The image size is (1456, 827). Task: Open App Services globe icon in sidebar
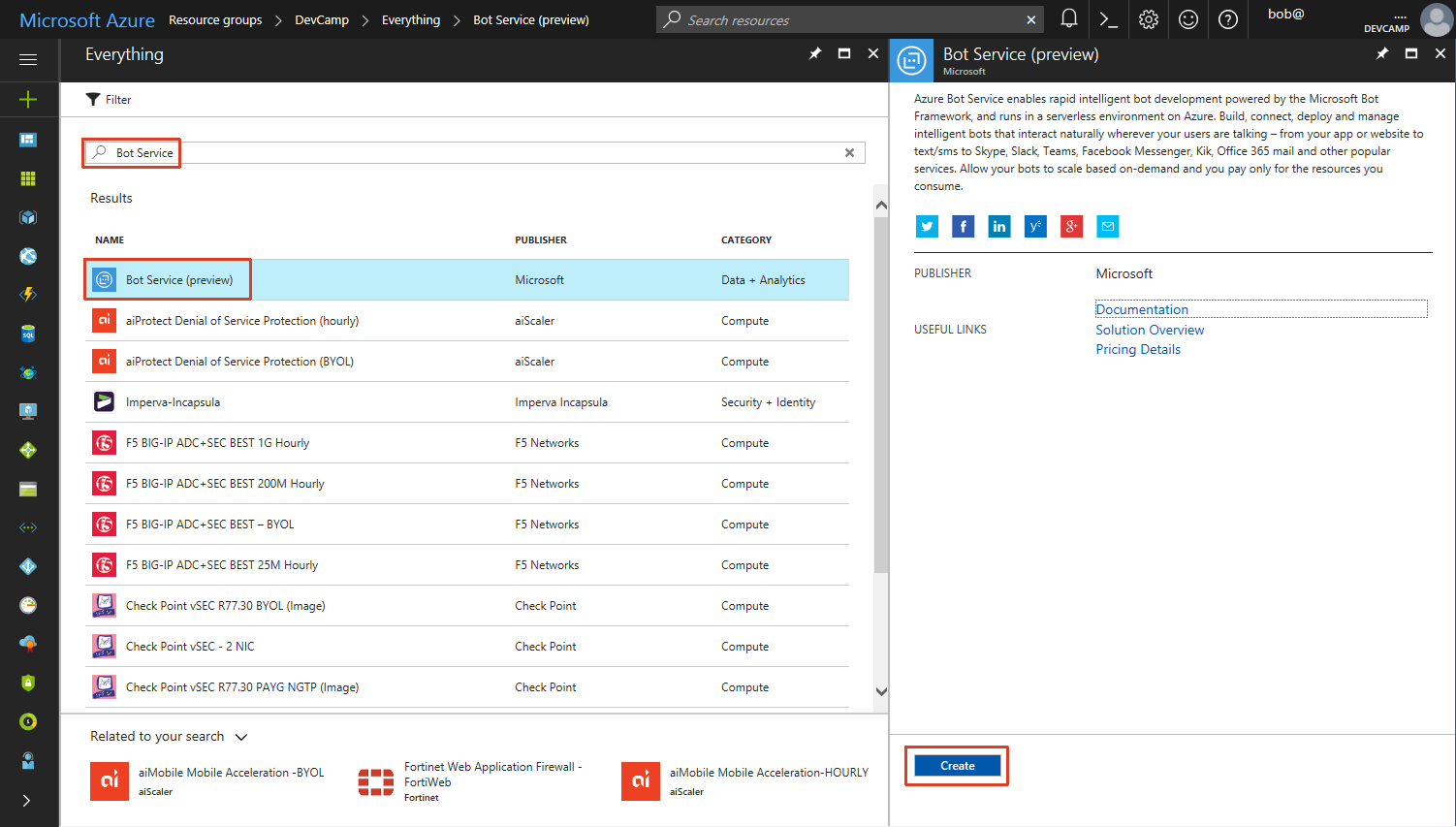coord(28,256)
